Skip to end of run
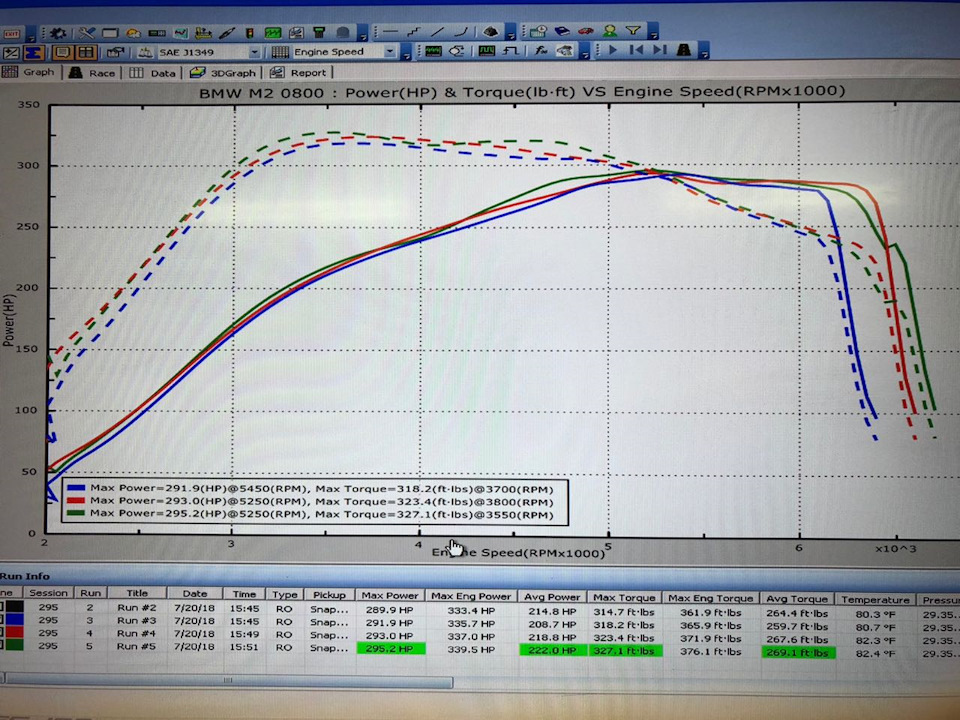Image resolution: width=960 pixels, height=720 pixels. [659, 50]
